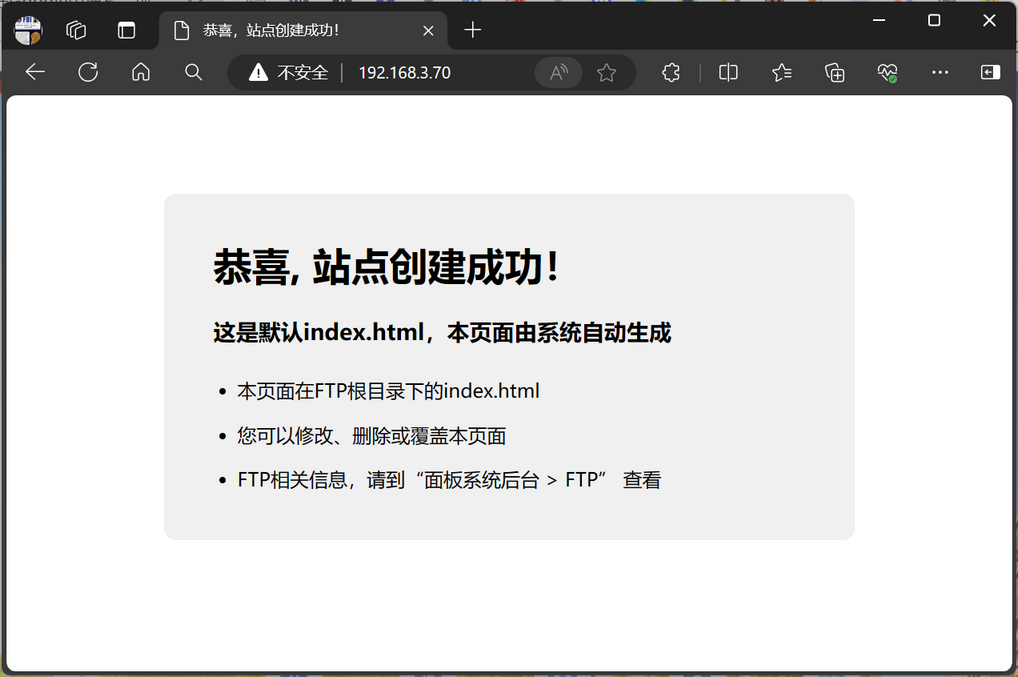The width and height of the screenshot is (1018, 677).
Task: Go back to the previous page
Action: (x=36, y=72)
